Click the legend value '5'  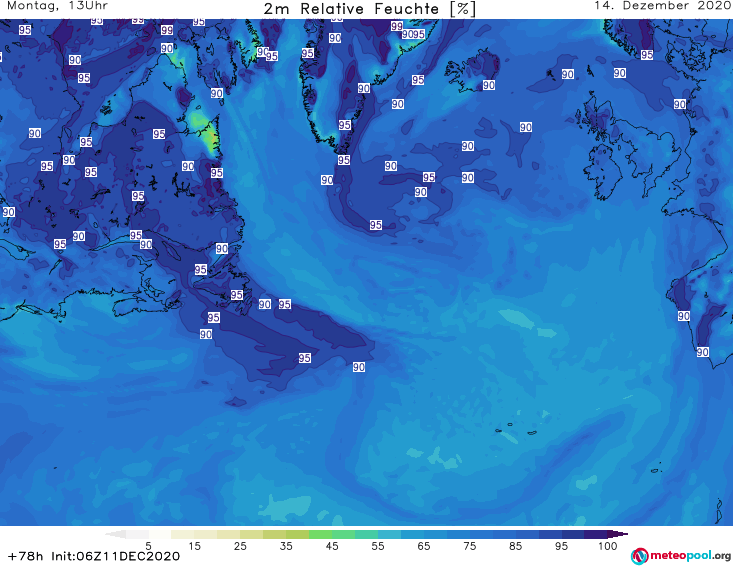point(148,546)
